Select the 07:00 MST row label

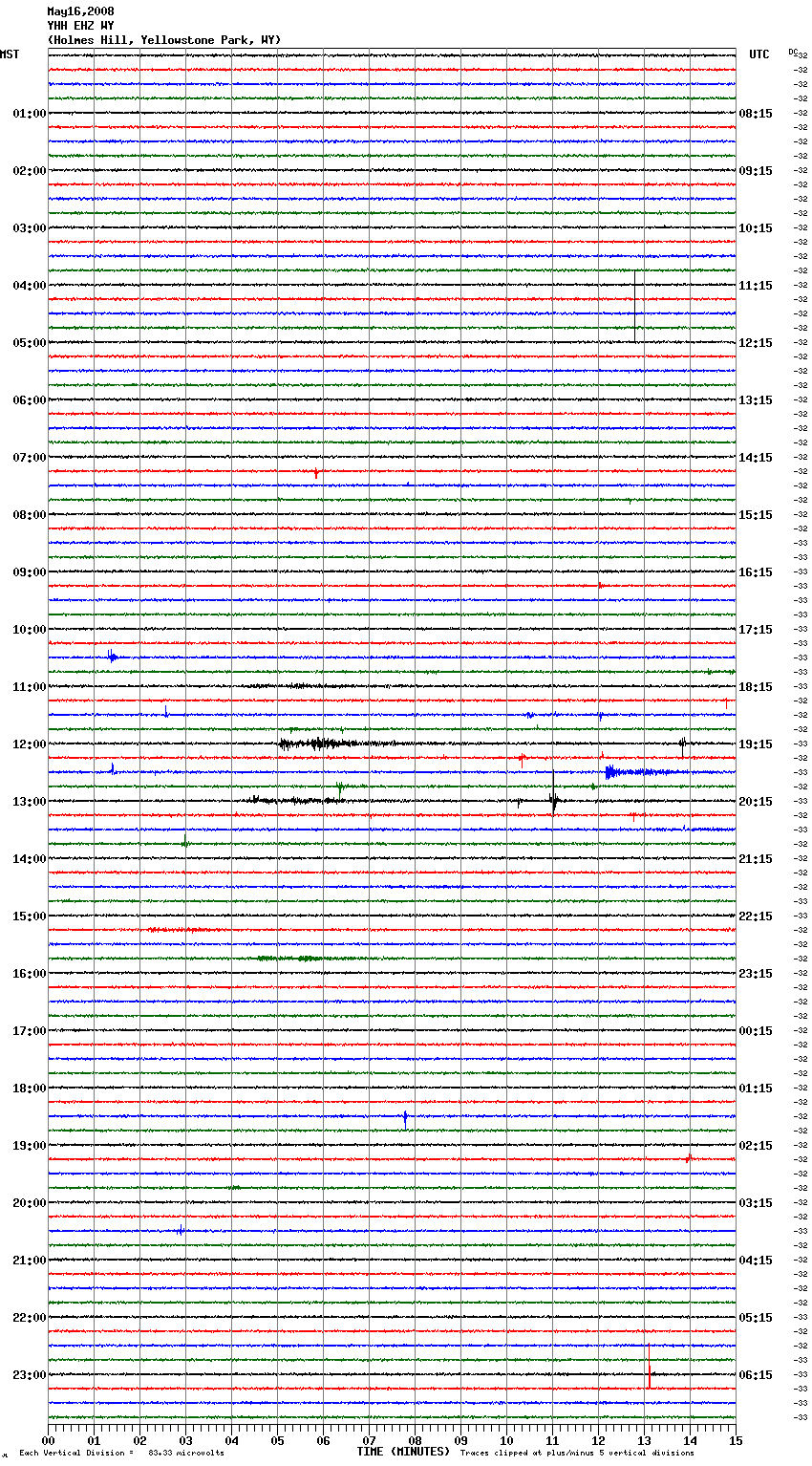[30, 458]
